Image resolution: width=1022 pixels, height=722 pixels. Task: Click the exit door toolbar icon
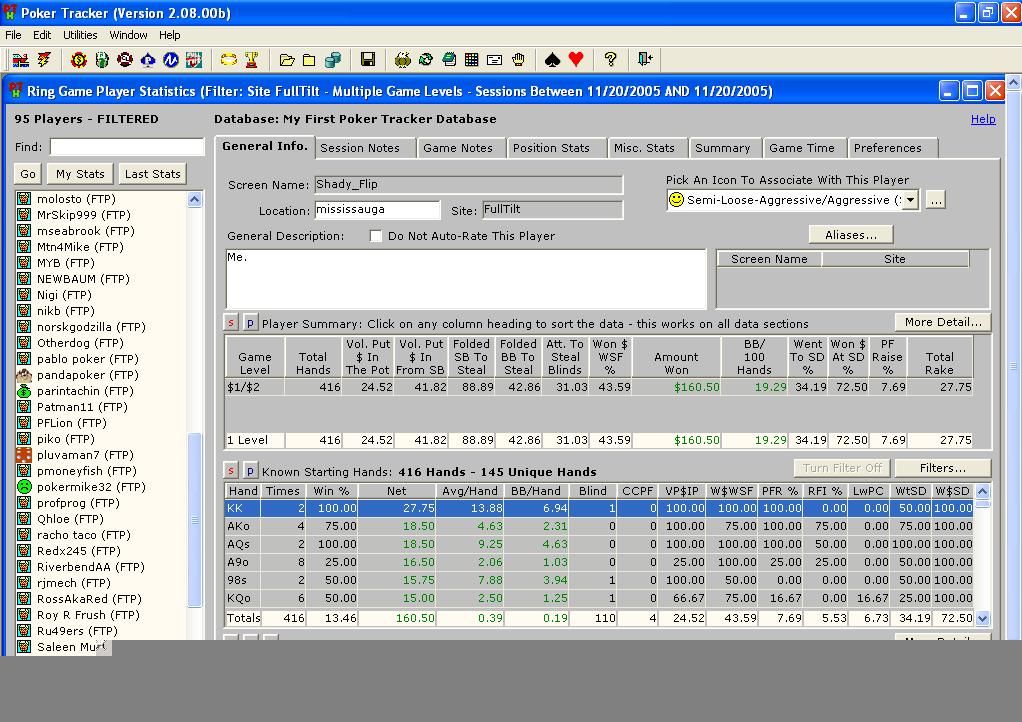pyautogui.click(x=645, y=60)
